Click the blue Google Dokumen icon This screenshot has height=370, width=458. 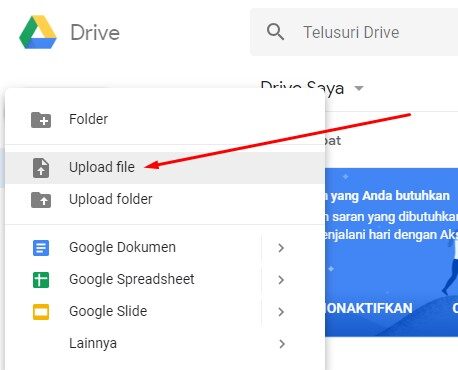pos(41,248)
